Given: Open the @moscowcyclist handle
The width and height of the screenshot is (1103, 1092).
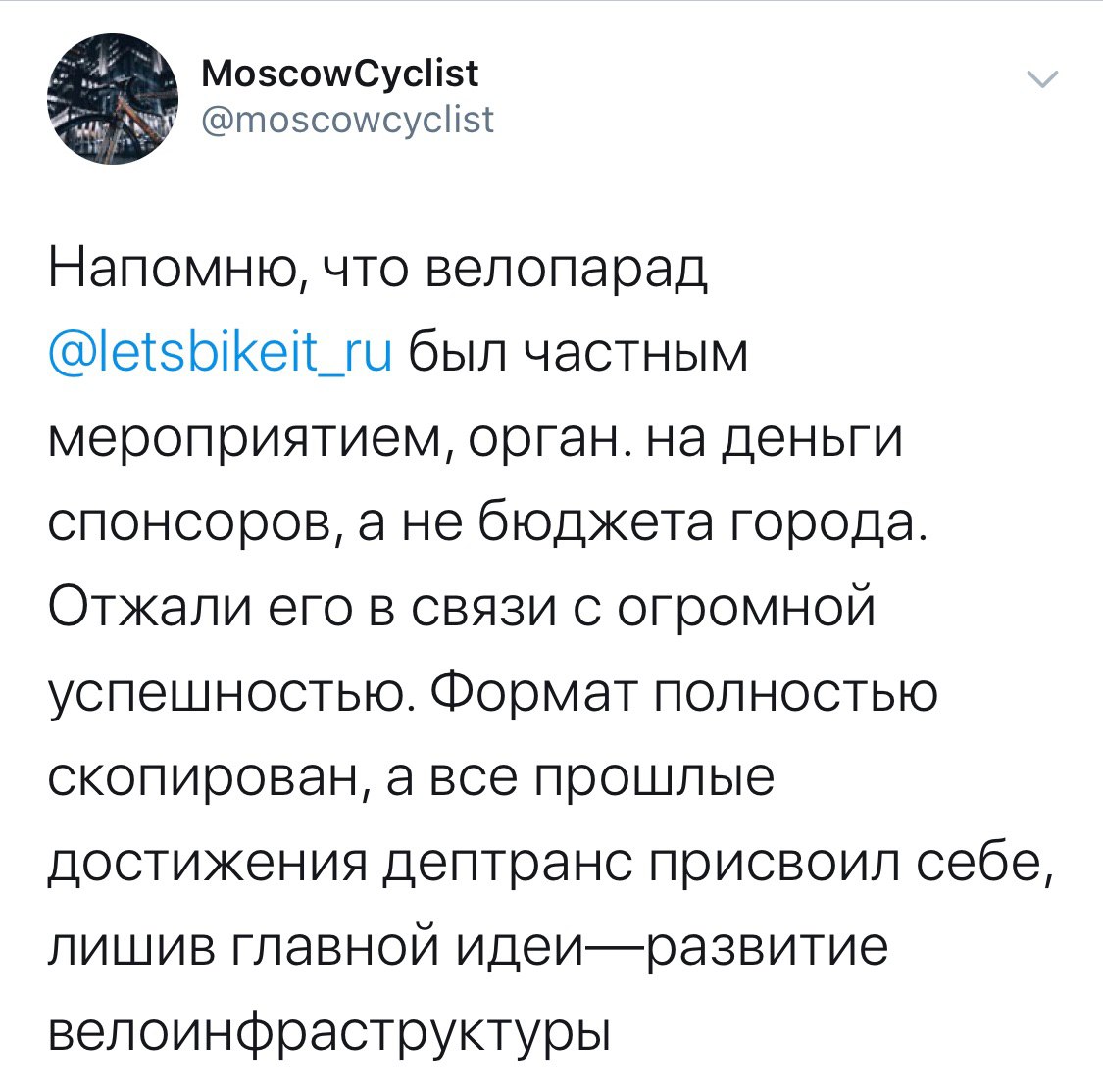Looking at the screenshot, I should coord(348,120).
